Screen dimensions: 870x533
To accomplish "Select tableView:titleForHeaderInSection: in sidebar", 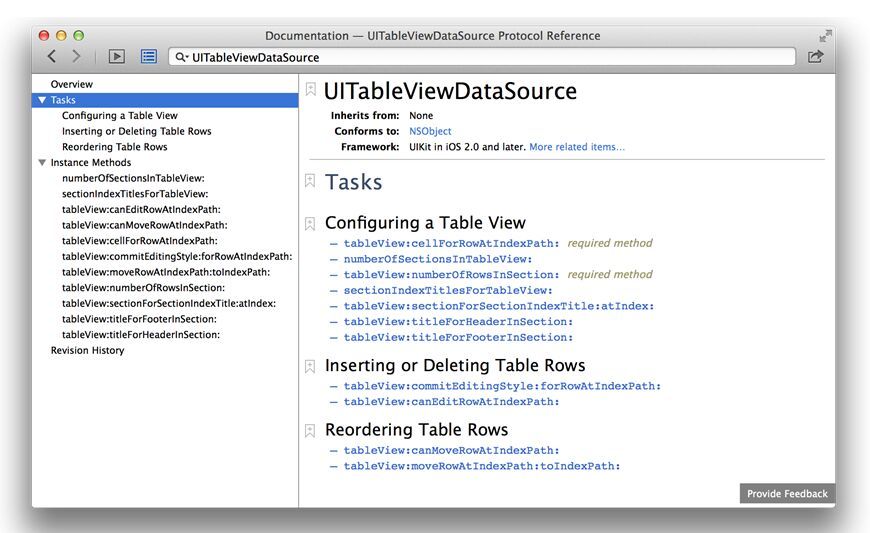I will tap(141, 334).
